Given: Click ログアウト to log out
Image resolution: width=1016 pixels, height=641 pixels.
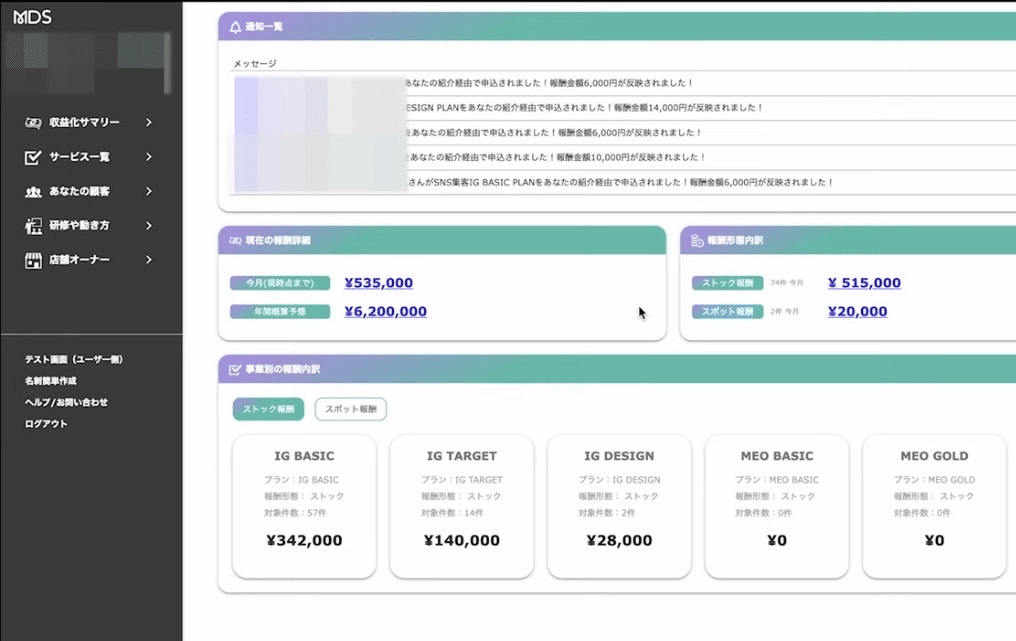Looking at the screenshot, I should click(x=46, y=424).
